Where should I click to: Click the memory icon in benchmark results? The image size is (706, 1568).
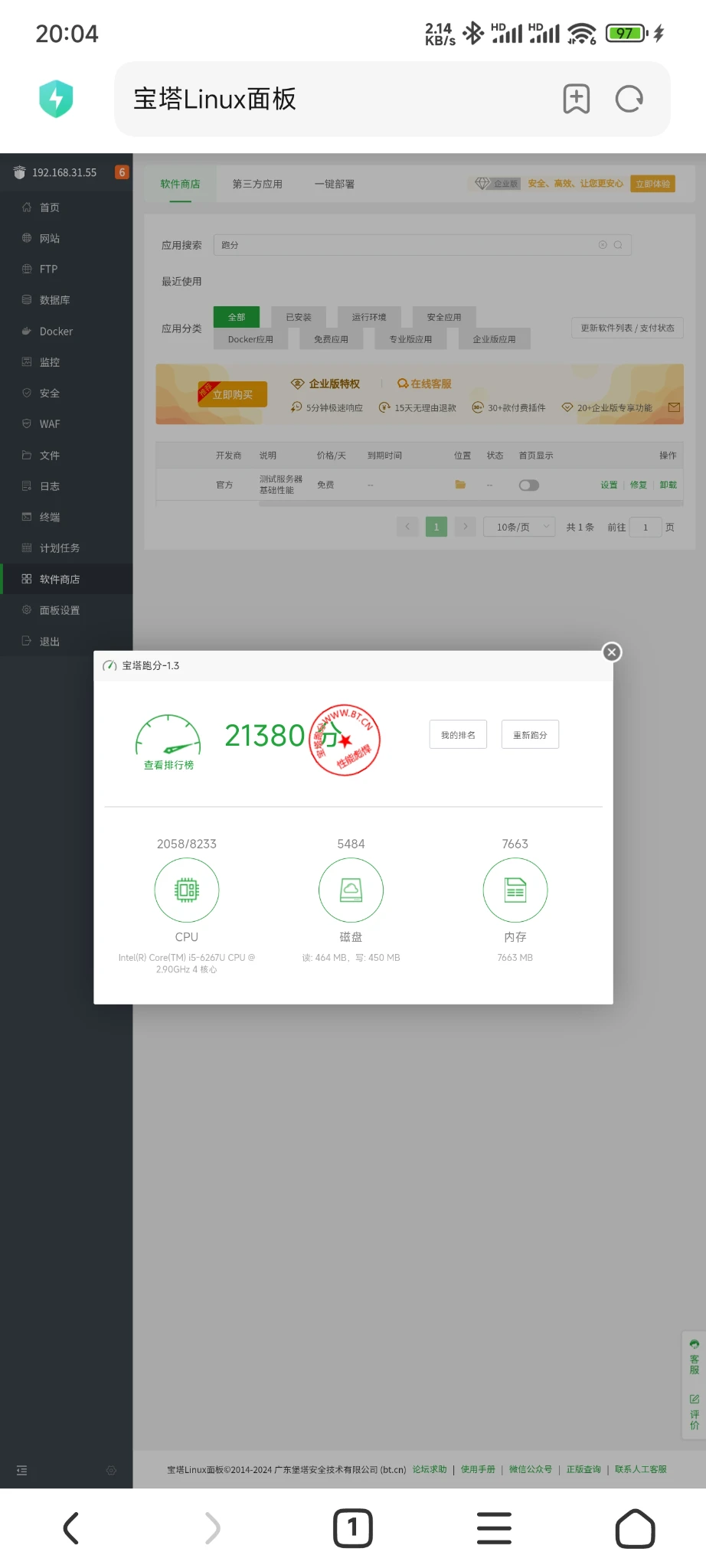tap(515, 890)
